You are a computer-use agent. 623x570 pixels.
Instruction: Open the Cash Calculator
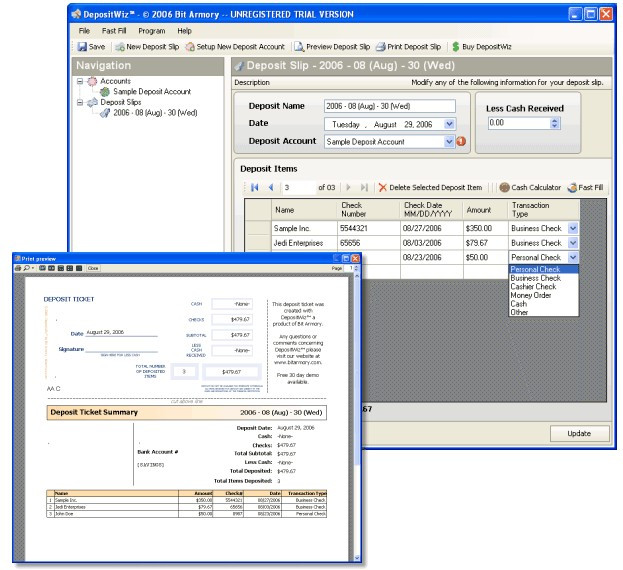click(530, 187)
